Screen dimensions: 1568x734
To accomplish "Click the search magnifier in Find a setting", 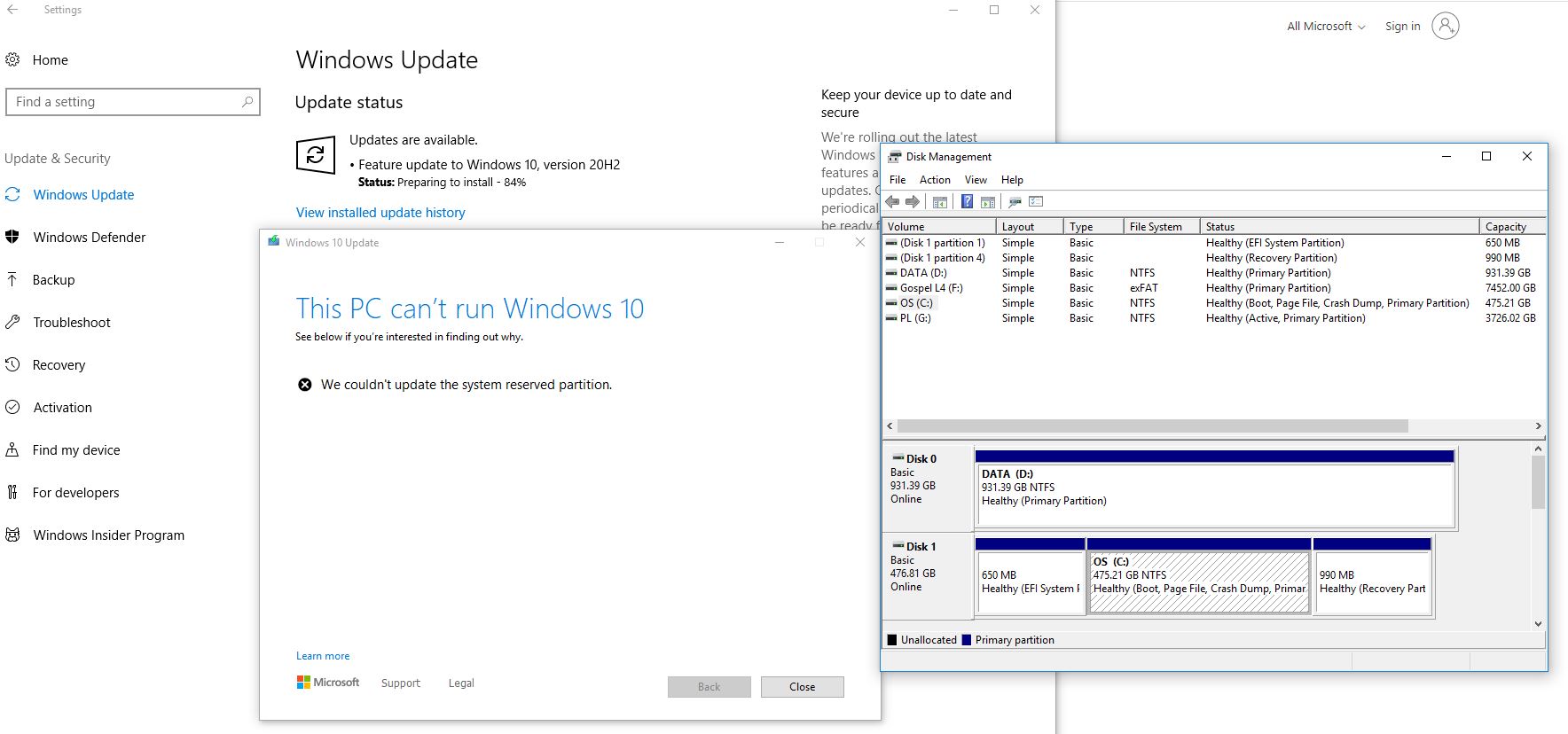I will pyautogui.click(x=247, y=102).
